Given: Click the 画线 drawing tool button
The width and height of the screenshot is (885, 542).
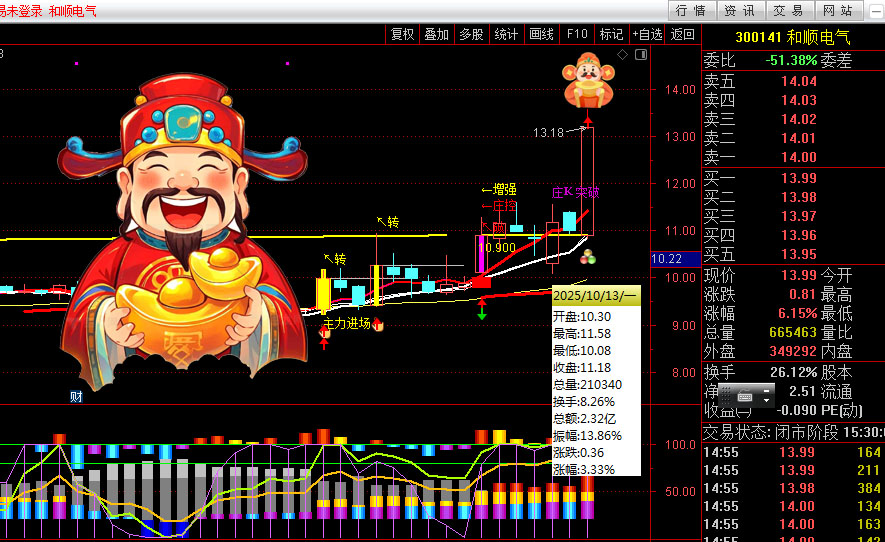Looking at the screenshot, I should pyautogui.click(x=541, y=34).
